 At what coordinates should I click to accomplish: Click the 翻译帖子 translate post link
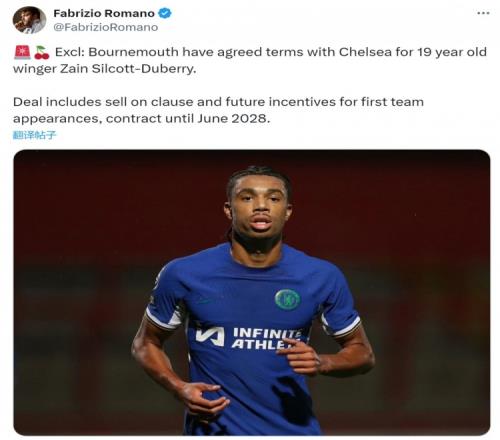pos(34,135)
